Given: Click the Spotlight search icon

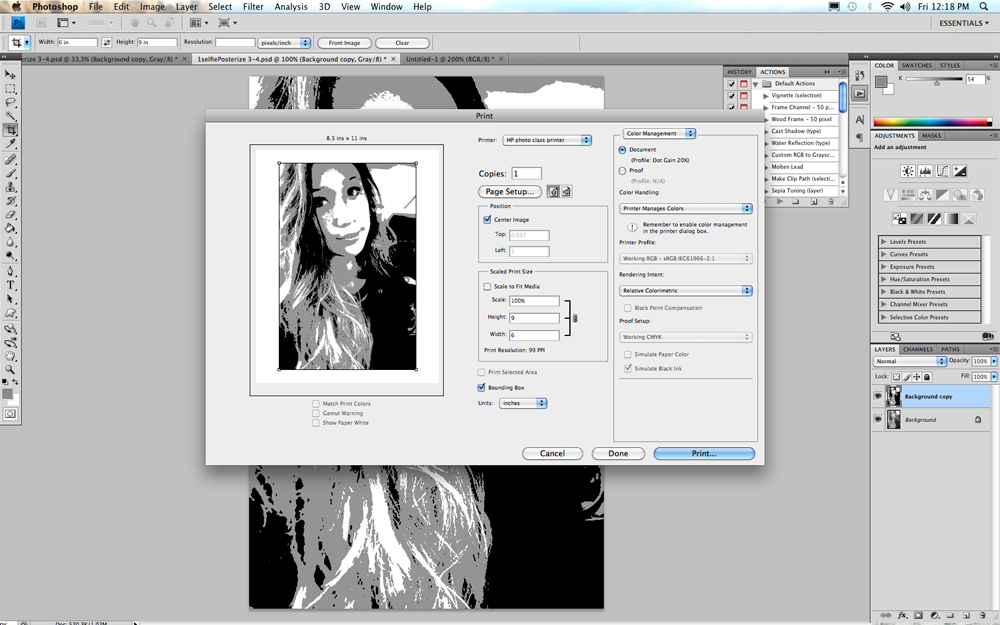Looking at the screenshot, I should [983, 6].
